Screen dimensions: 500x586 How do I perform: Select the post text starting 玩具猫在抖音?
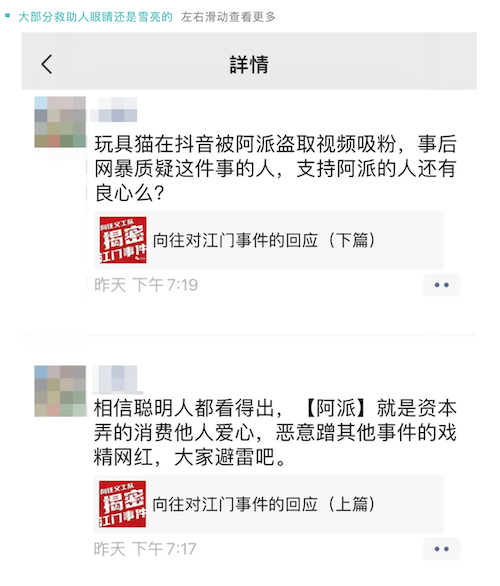tap(275, 169)
